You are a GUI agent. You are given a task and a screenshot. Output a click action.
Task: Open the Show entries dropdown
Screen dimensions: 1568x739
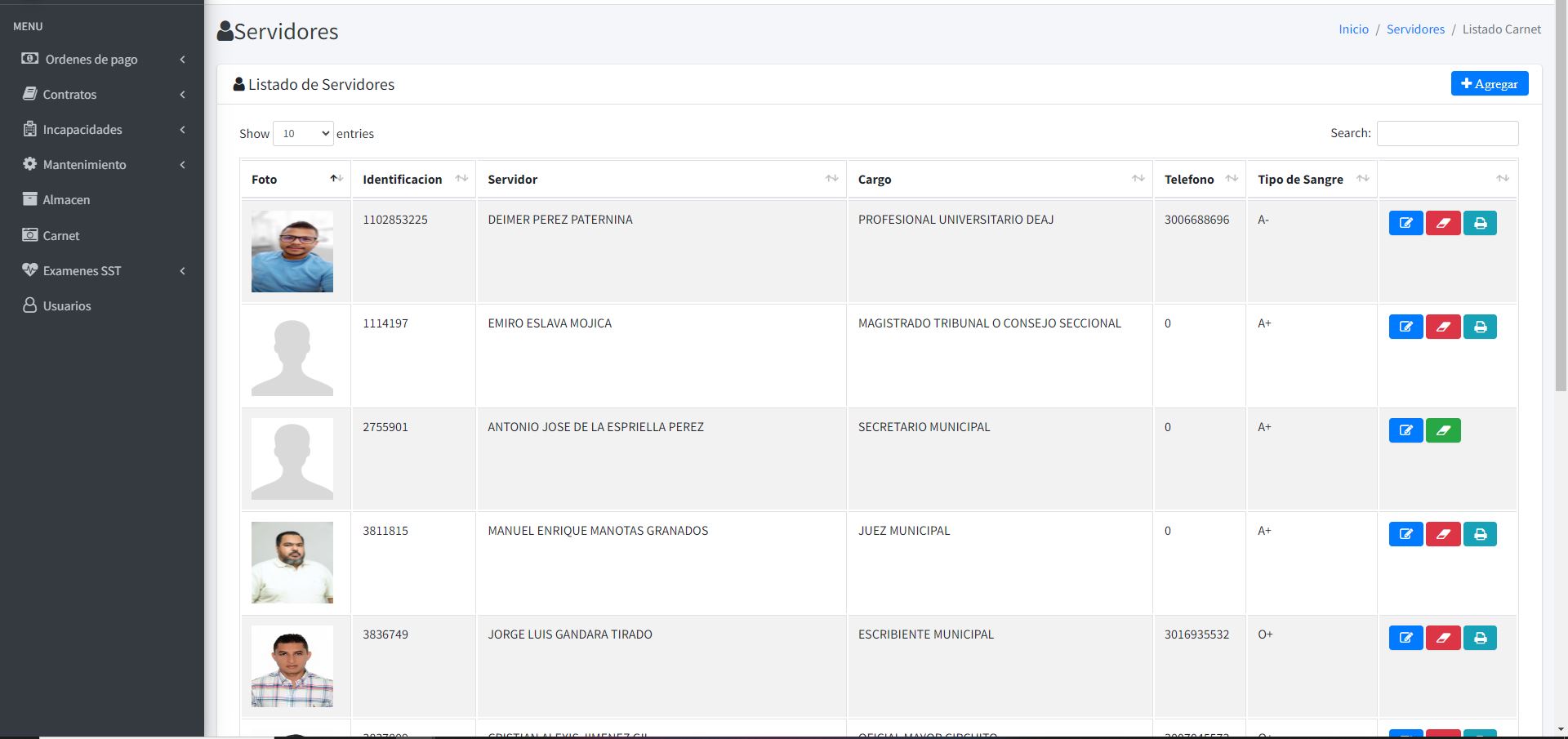point(303,134)
